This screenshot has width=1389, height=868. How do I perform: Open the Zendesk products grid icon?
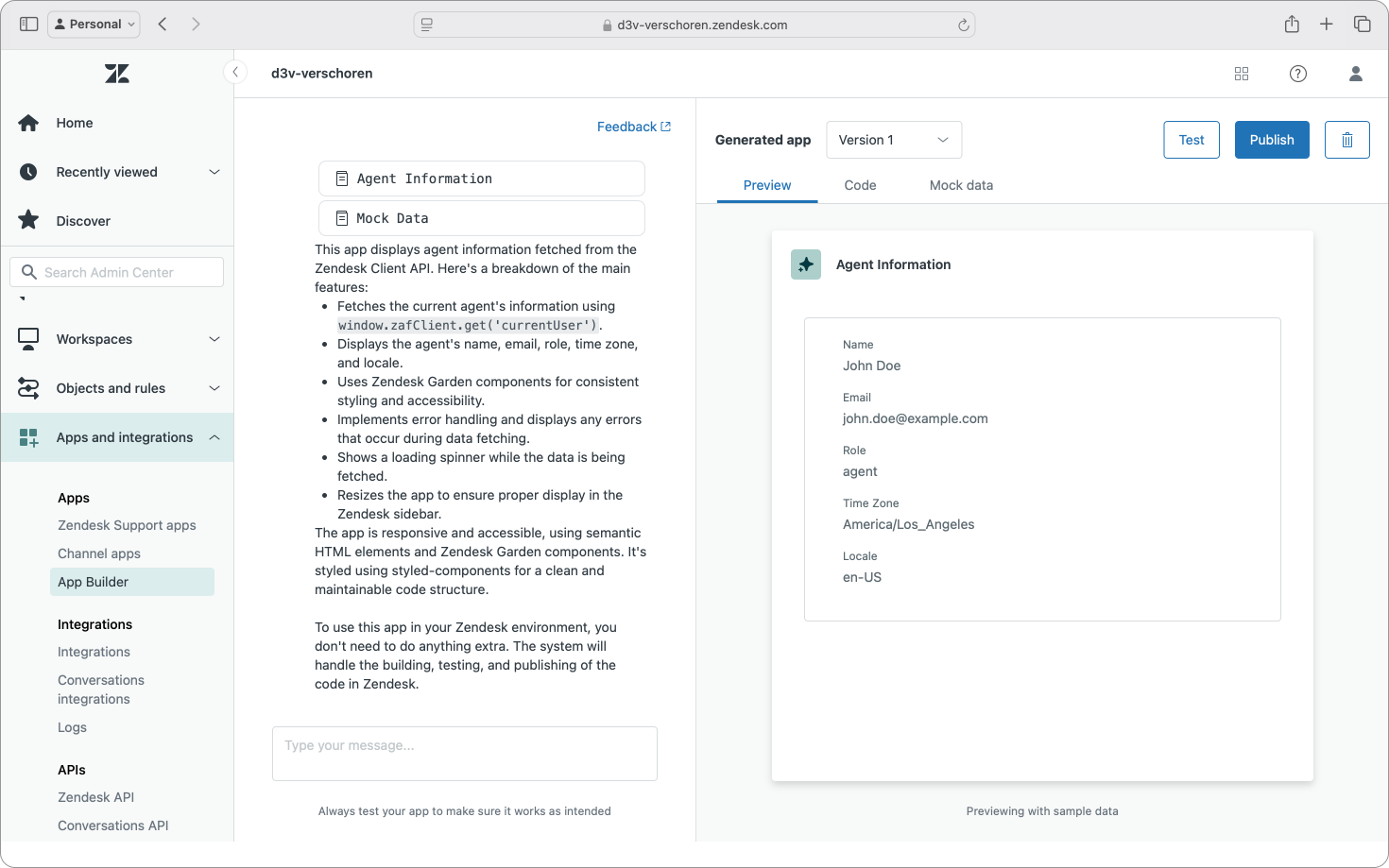tap(1242, 74)
